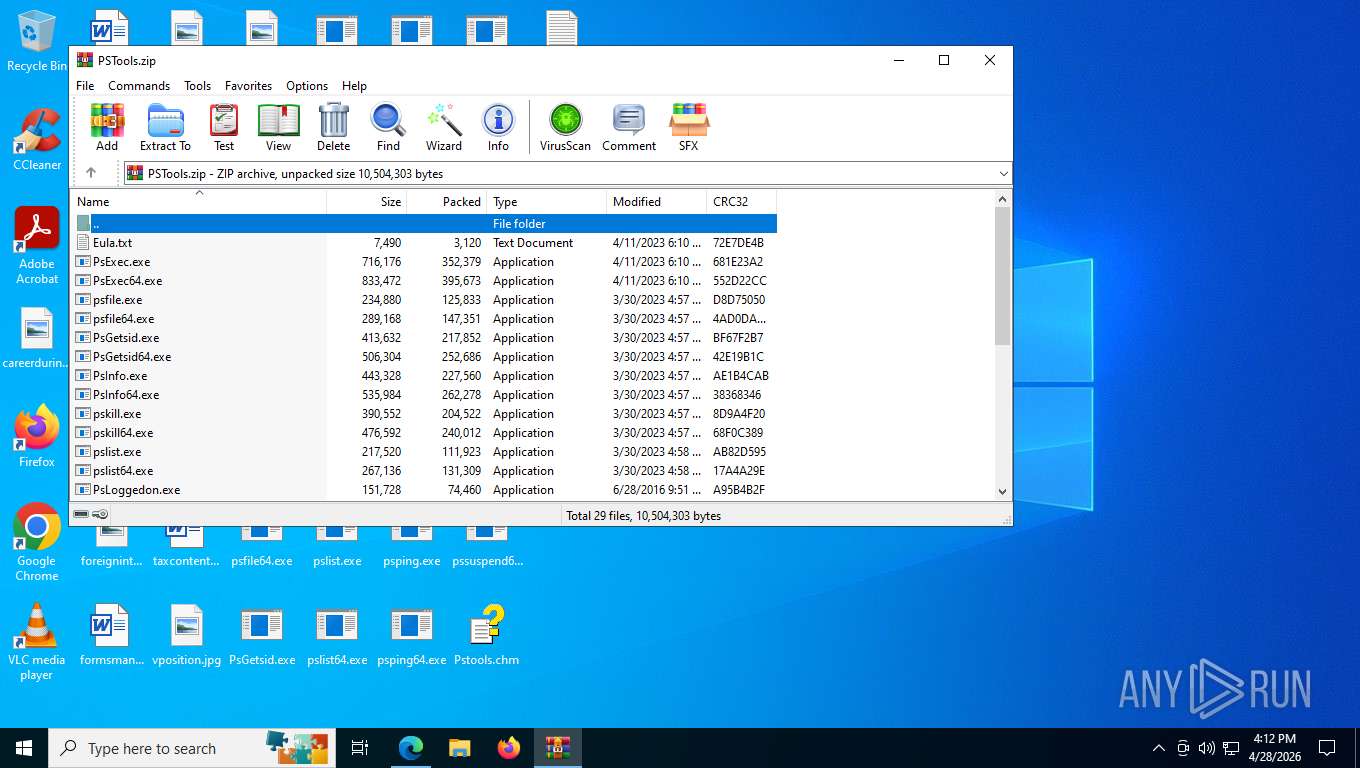Show hidden system tray icons
The width and height of the screenshot is (1360, 768).
click(x=1159, y=748)
